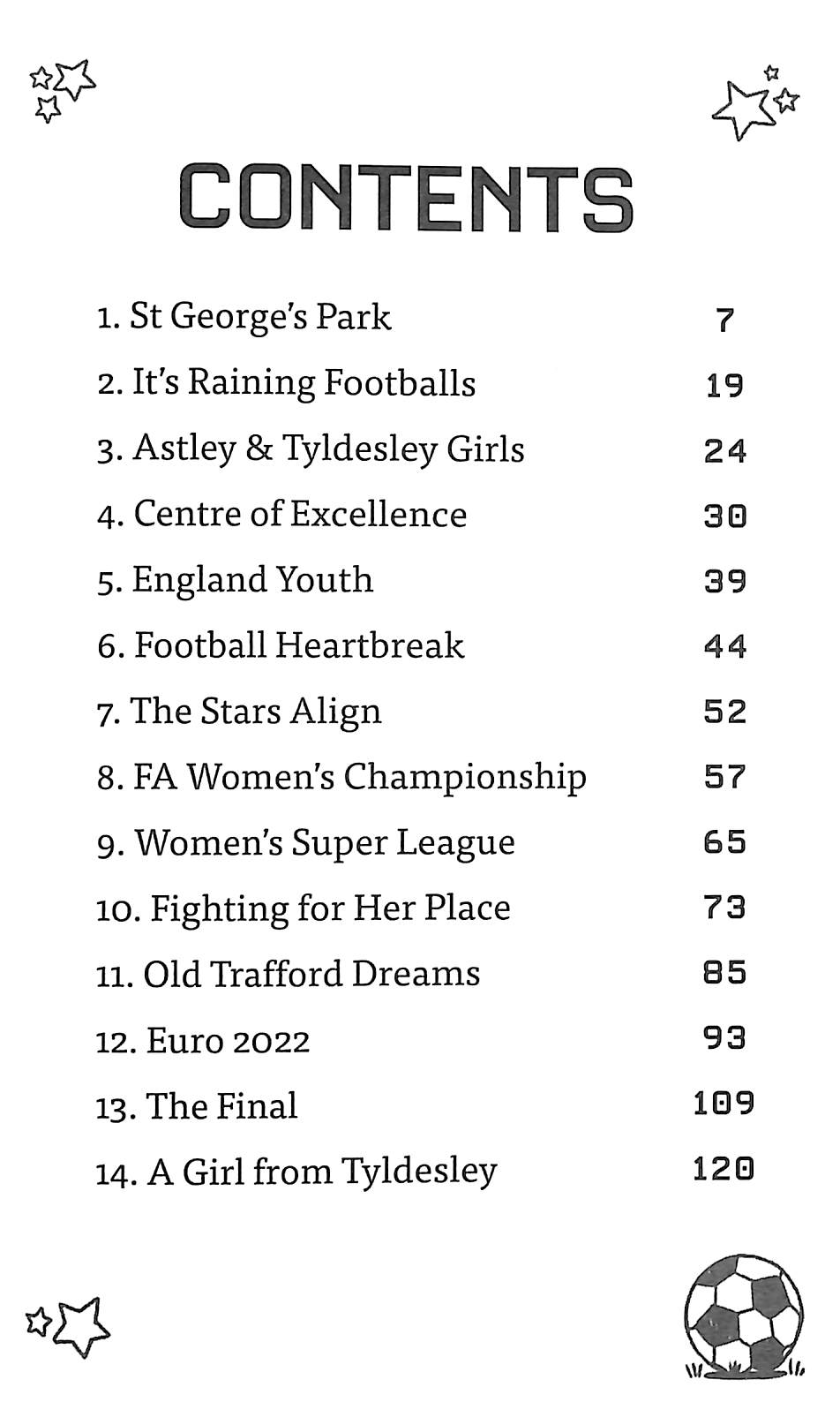
Task: Open the Euro 2022 chapter
Action: [203, 1040]
